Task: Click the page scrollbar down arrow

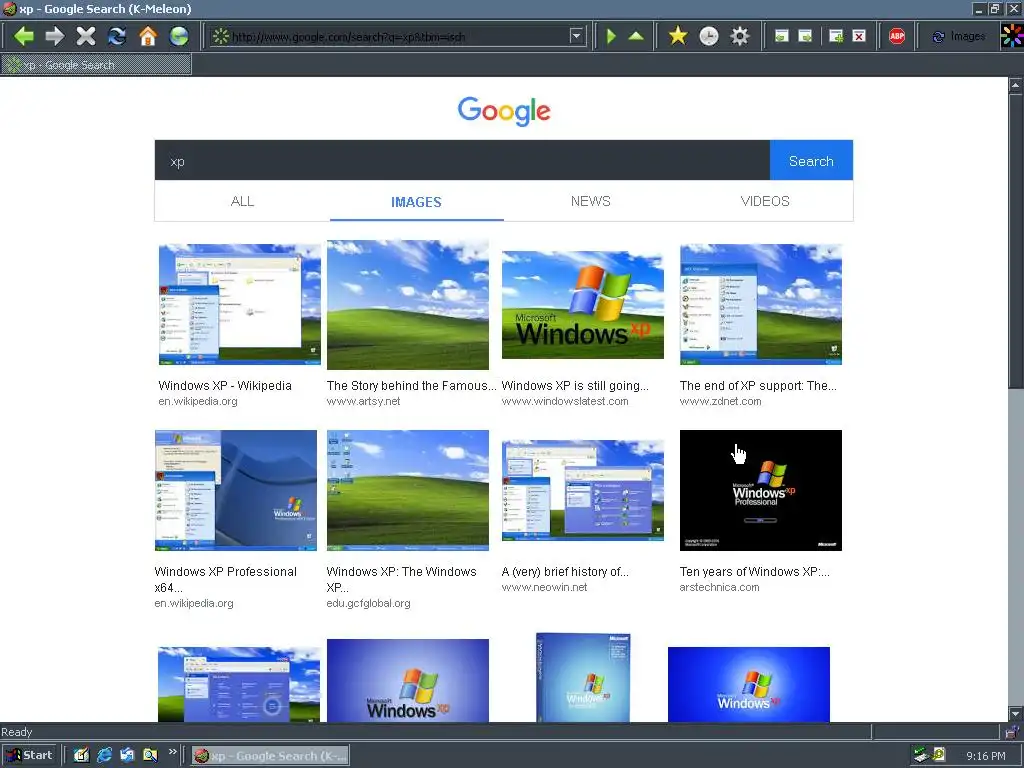Action: (x=1016, y=714)
